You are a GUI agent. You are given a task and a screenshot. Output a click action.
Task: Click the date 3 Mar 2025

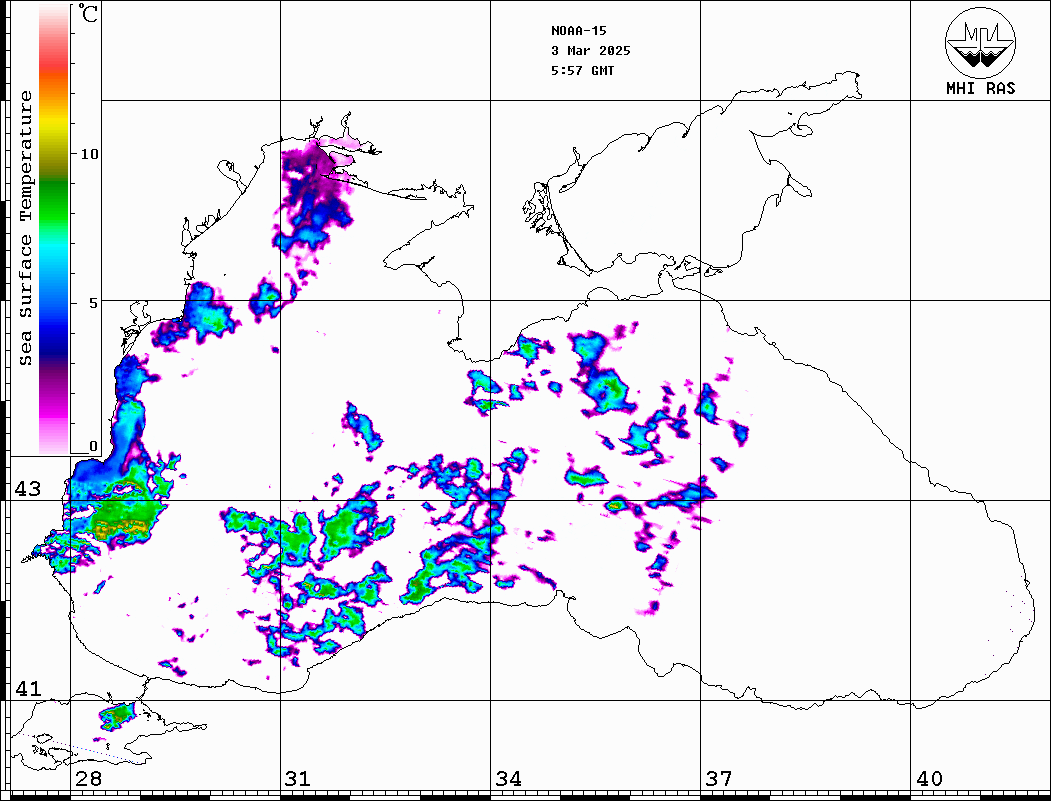pos(591,50)
